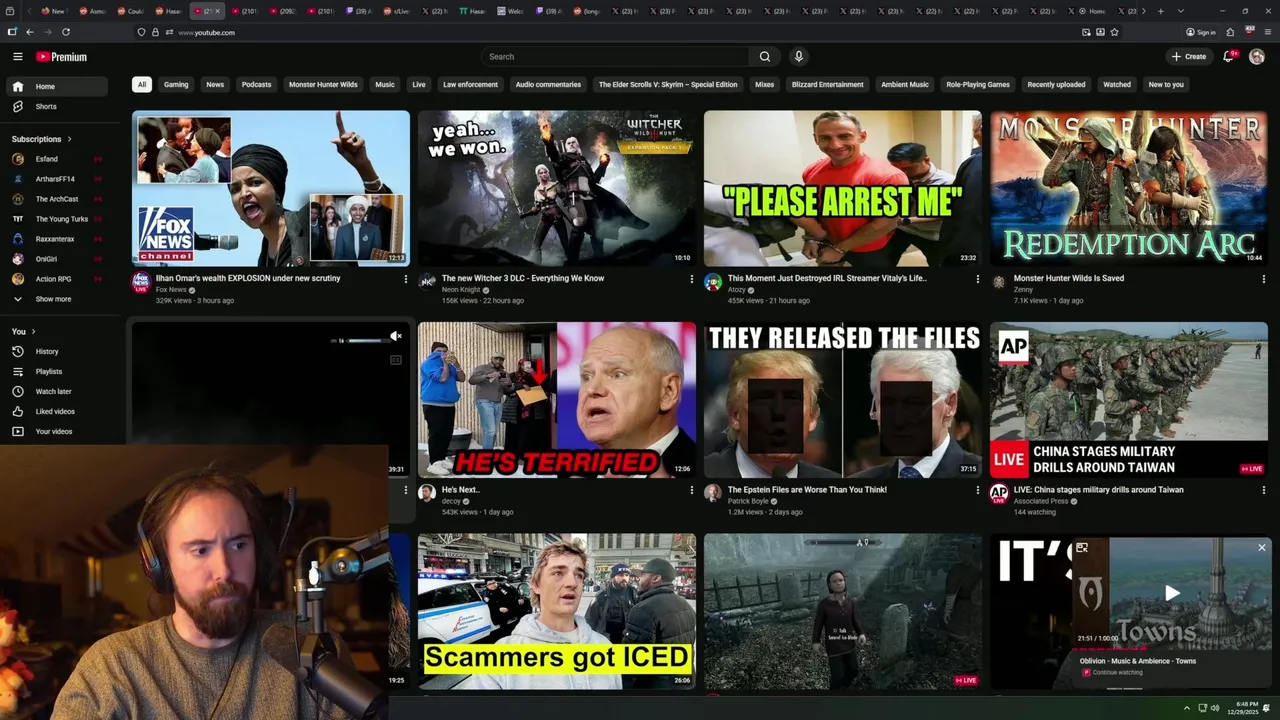
Task: Click the Create button
Action: 1189,57
